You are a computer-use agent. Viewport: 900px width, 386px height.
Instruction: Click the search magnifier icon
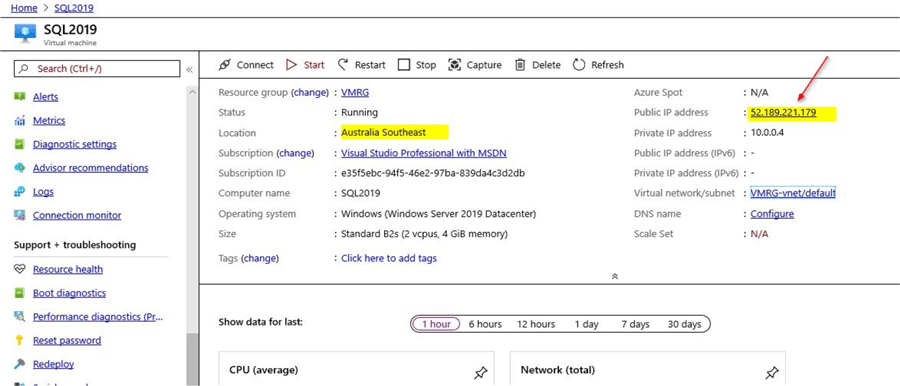24,68
